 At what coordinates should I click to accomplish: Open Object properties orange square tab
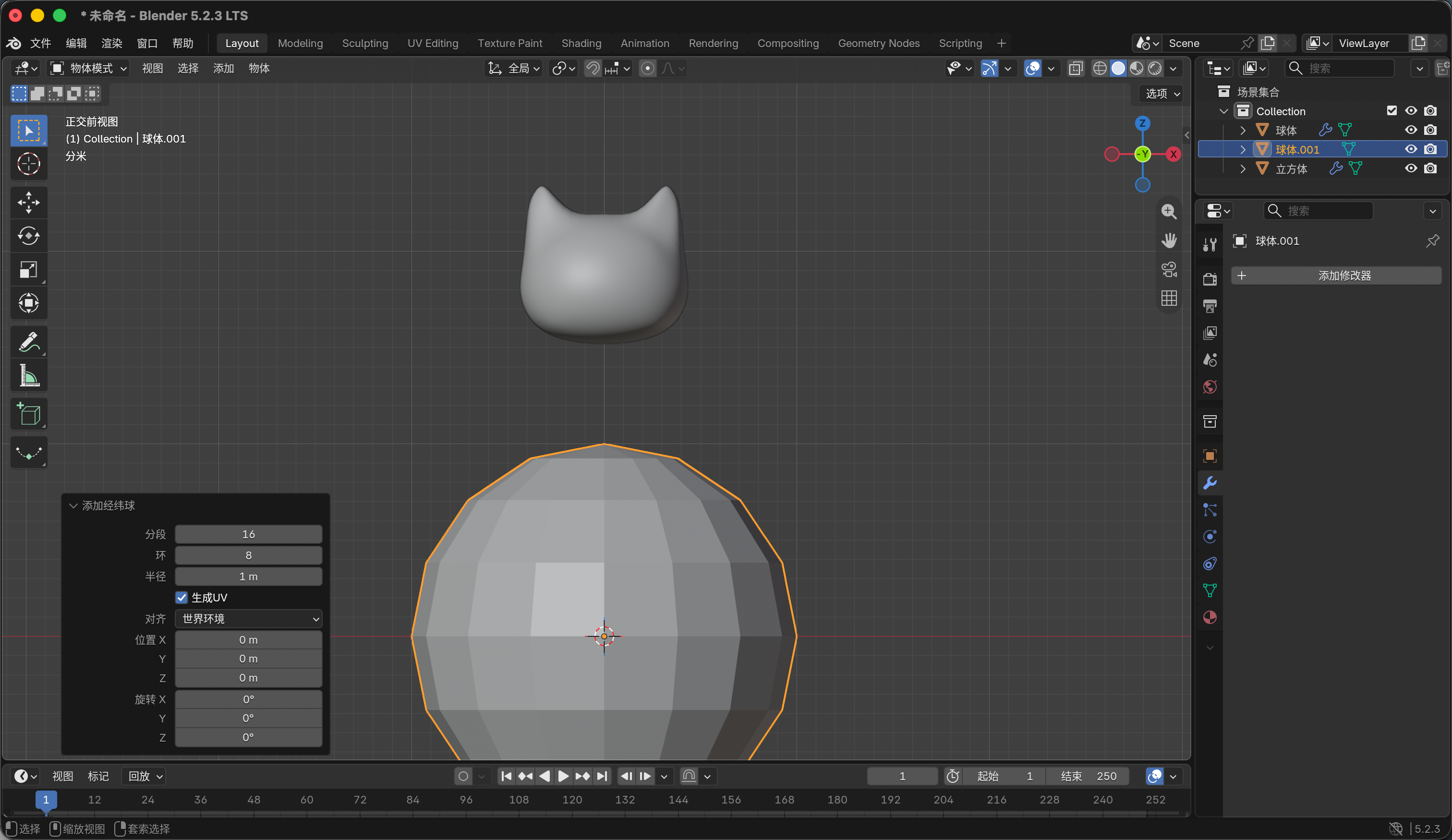[x=1210, y=456]
